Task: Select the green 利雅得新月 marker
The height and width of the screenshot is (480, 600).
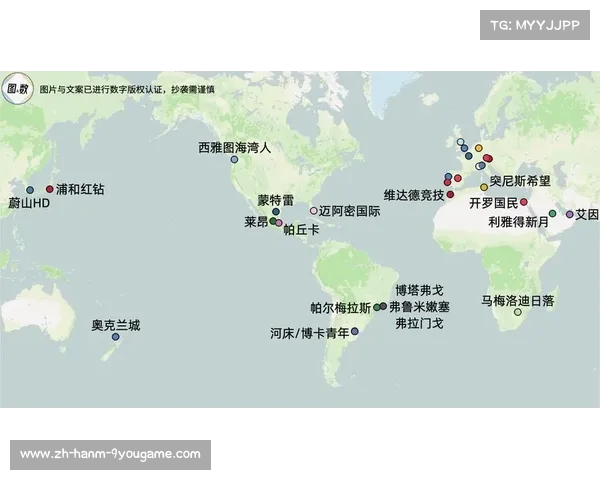Action: pos(552,214)
